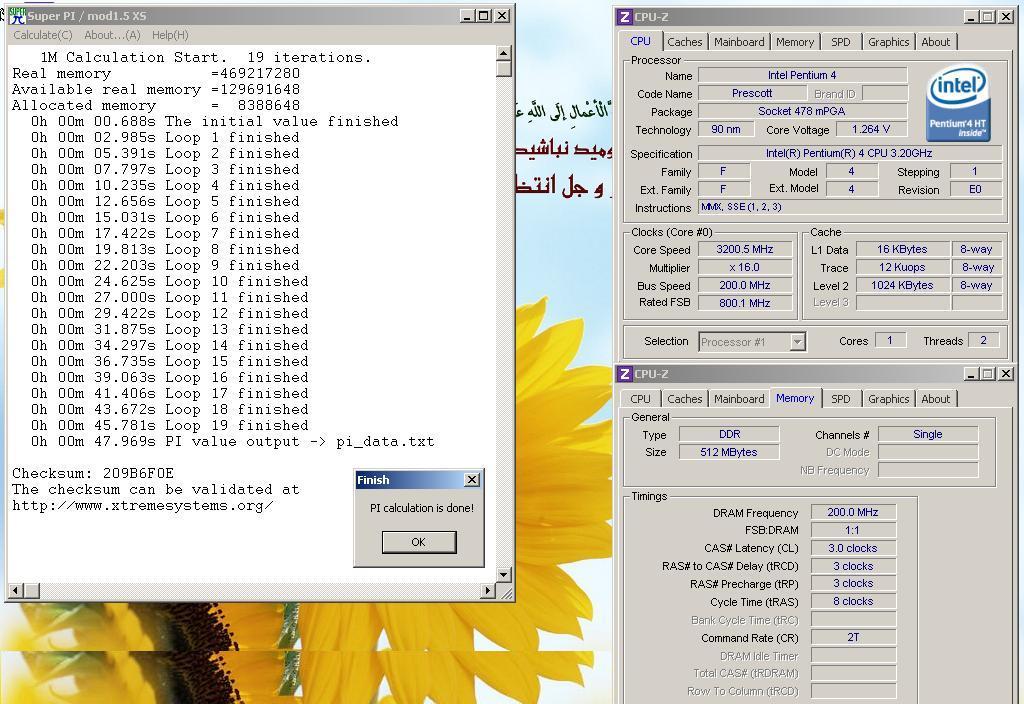The width and height of the screenshot is (1024, 704).
Task: Click Super PI horizontal scrollbar left arrow
Action: coord(16,590)
